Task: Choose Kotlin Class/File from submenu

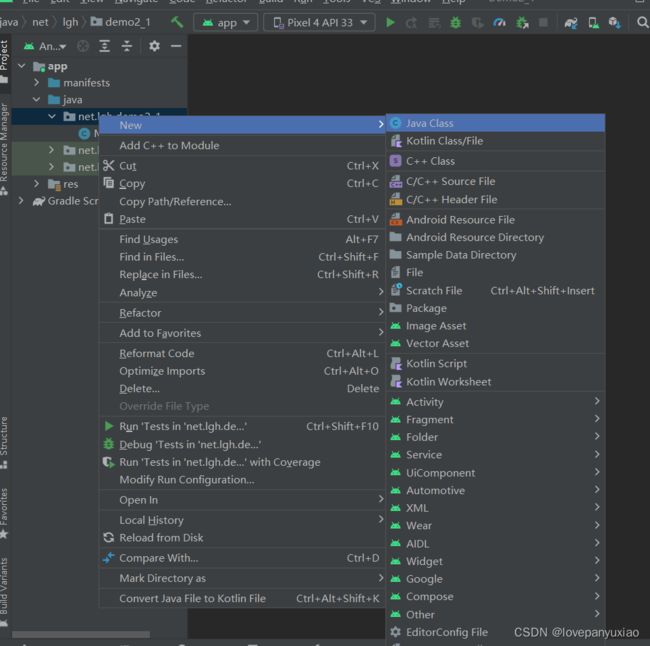Action: point(495,141)
